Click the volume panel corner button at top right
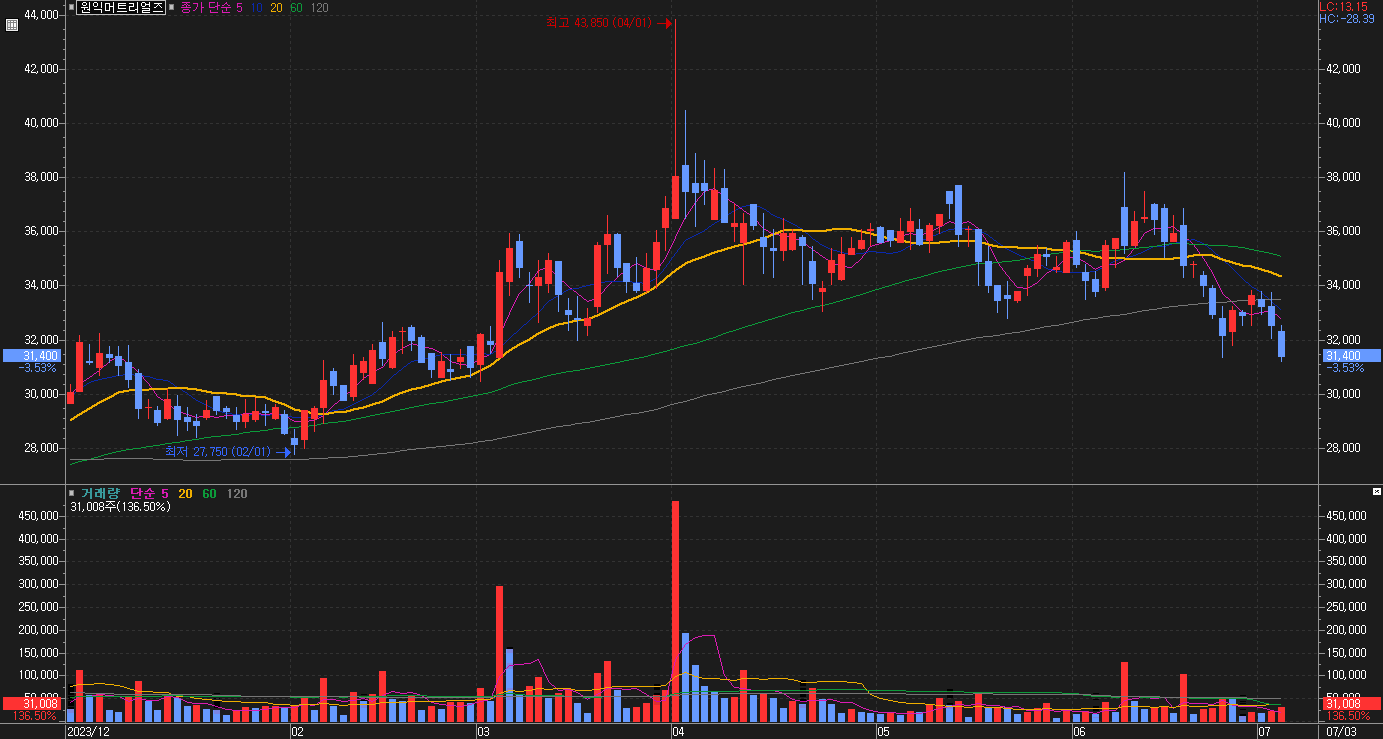Viewport: 1383px width, 739px height. click(1376, 492)
